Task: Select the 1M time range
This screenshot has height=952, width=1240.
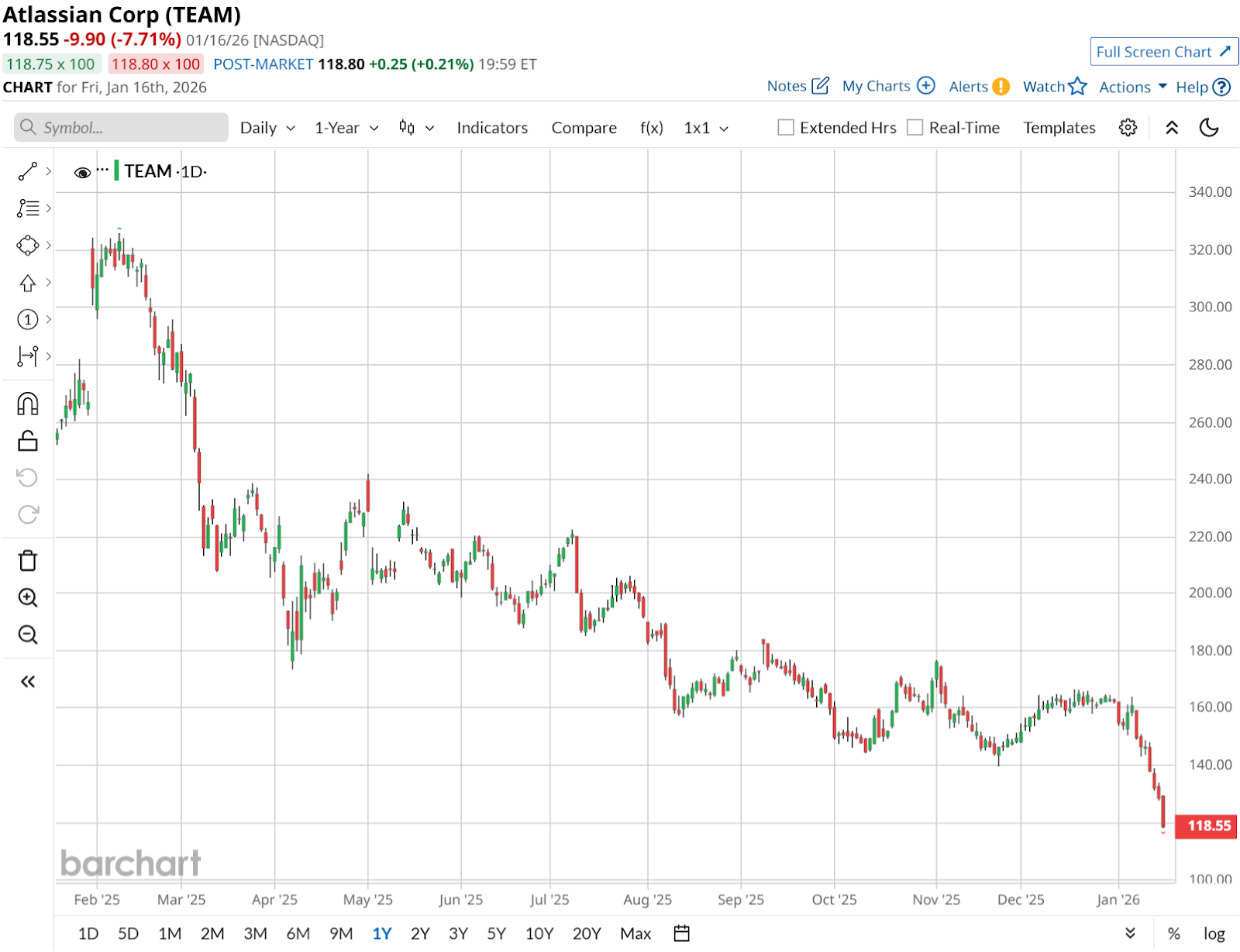Action: click(170, 933)
